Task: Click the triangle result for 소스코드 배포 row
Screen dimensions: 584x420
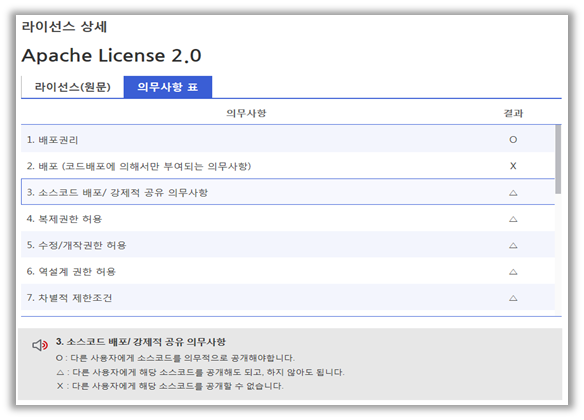Action: tap(513, 192)
